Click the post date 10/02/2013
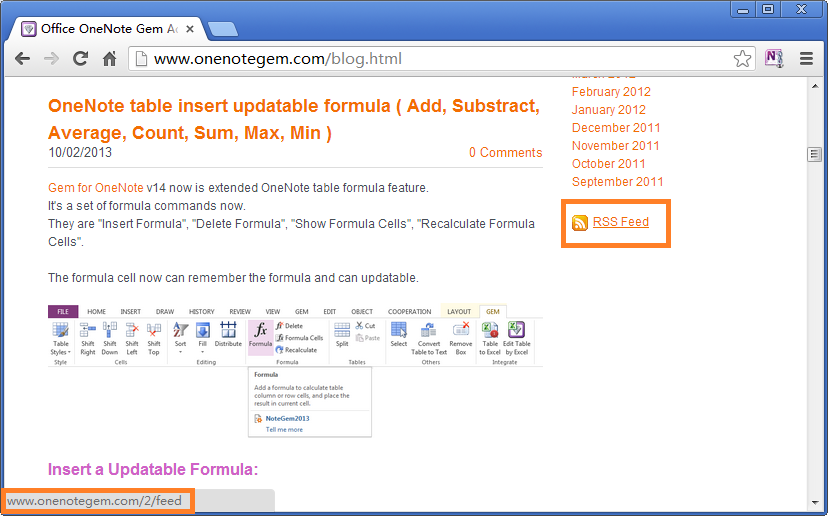 [80, 153]
